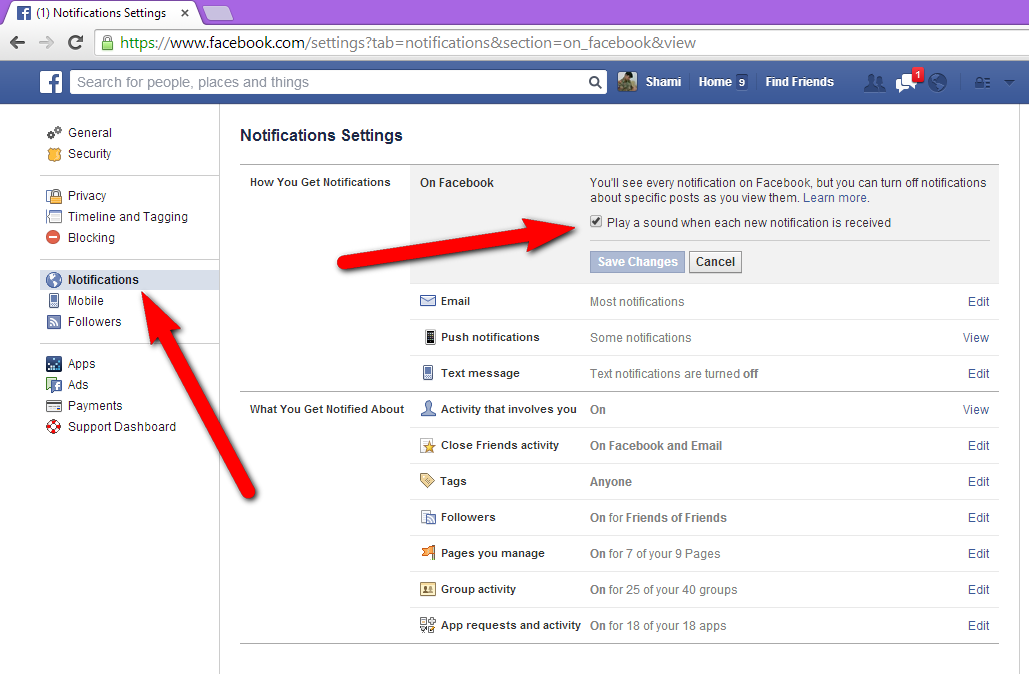The height and width of the screenshot is (674, 1029).
Task: Click the Save Changes button
Action: pos(637,262)
